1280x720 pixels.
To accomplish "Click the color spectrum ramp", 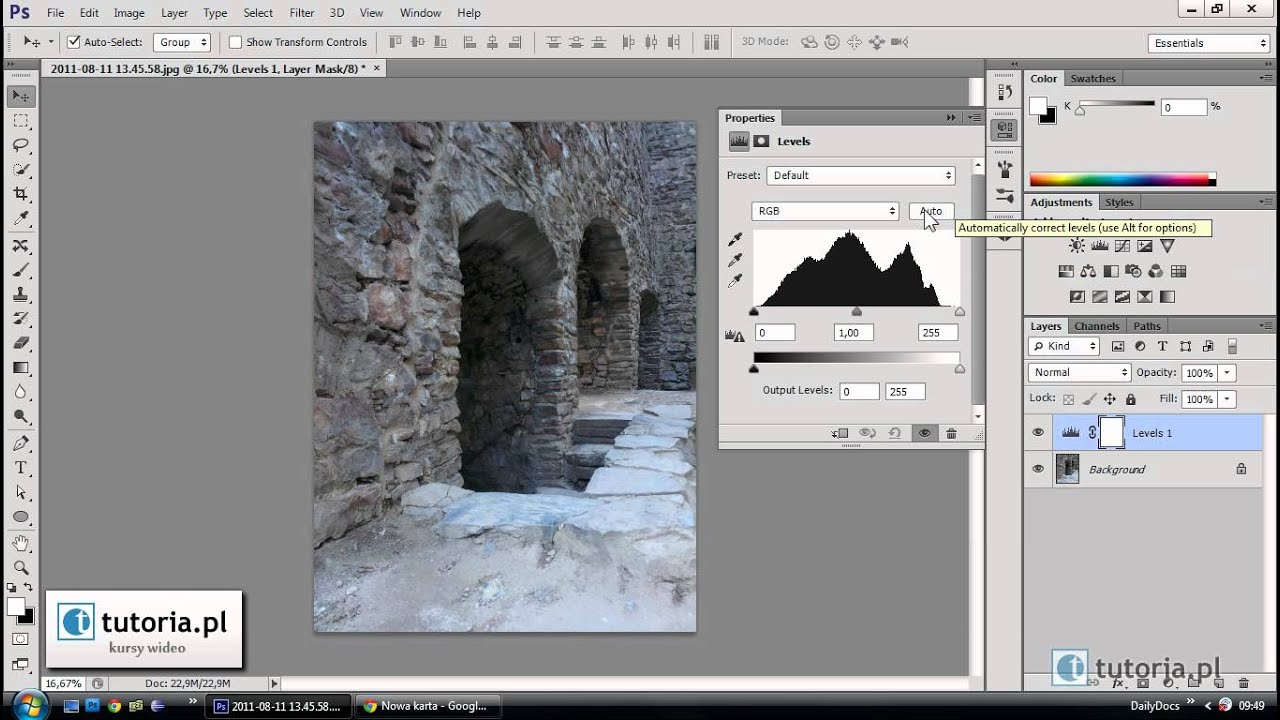I will pos(1123,180).
